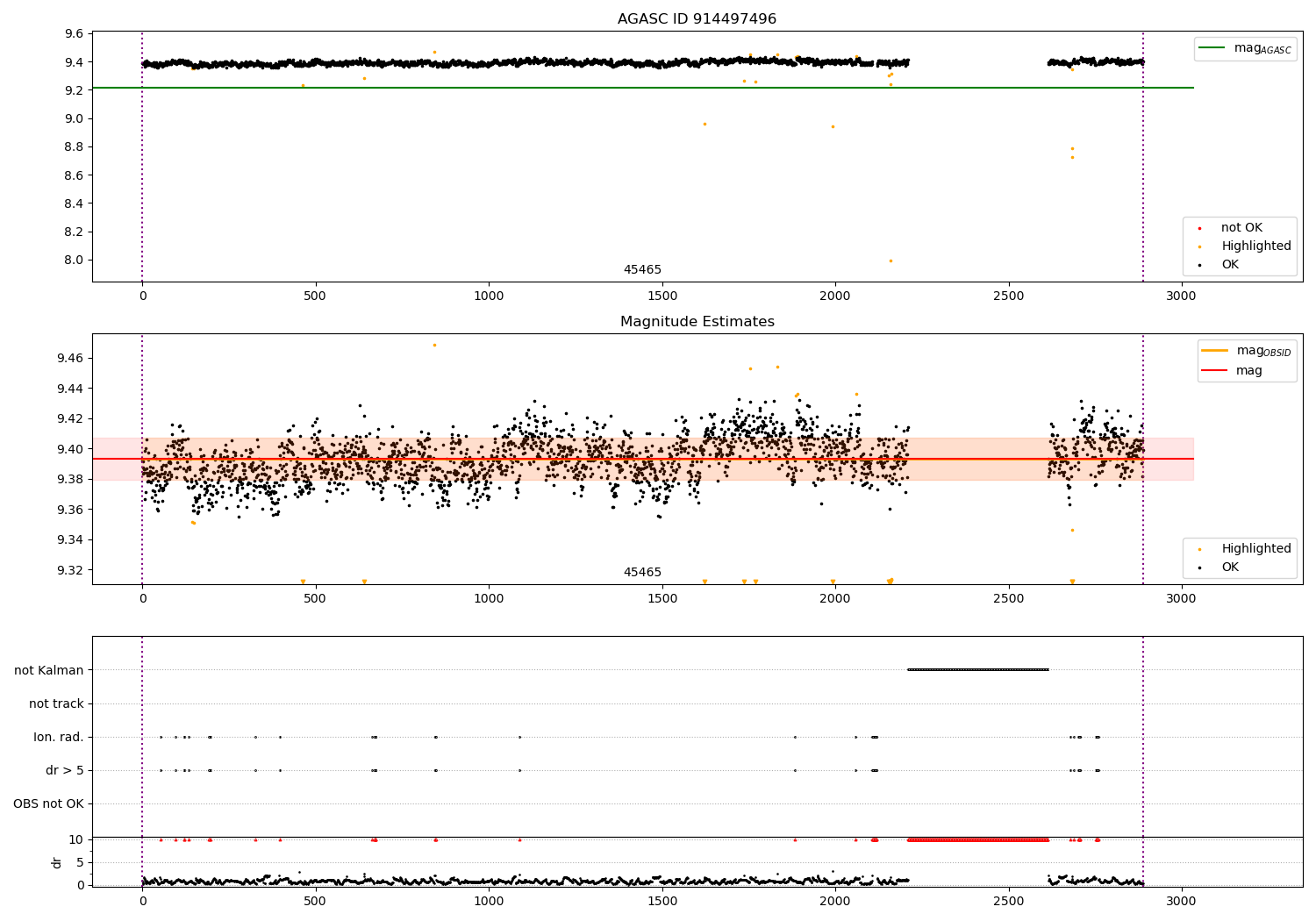Image resolution: width=1316 pixels, height=921 pixels.
Task: Click the 9.38 y-axis tick label
Action: tap(71, 479)
